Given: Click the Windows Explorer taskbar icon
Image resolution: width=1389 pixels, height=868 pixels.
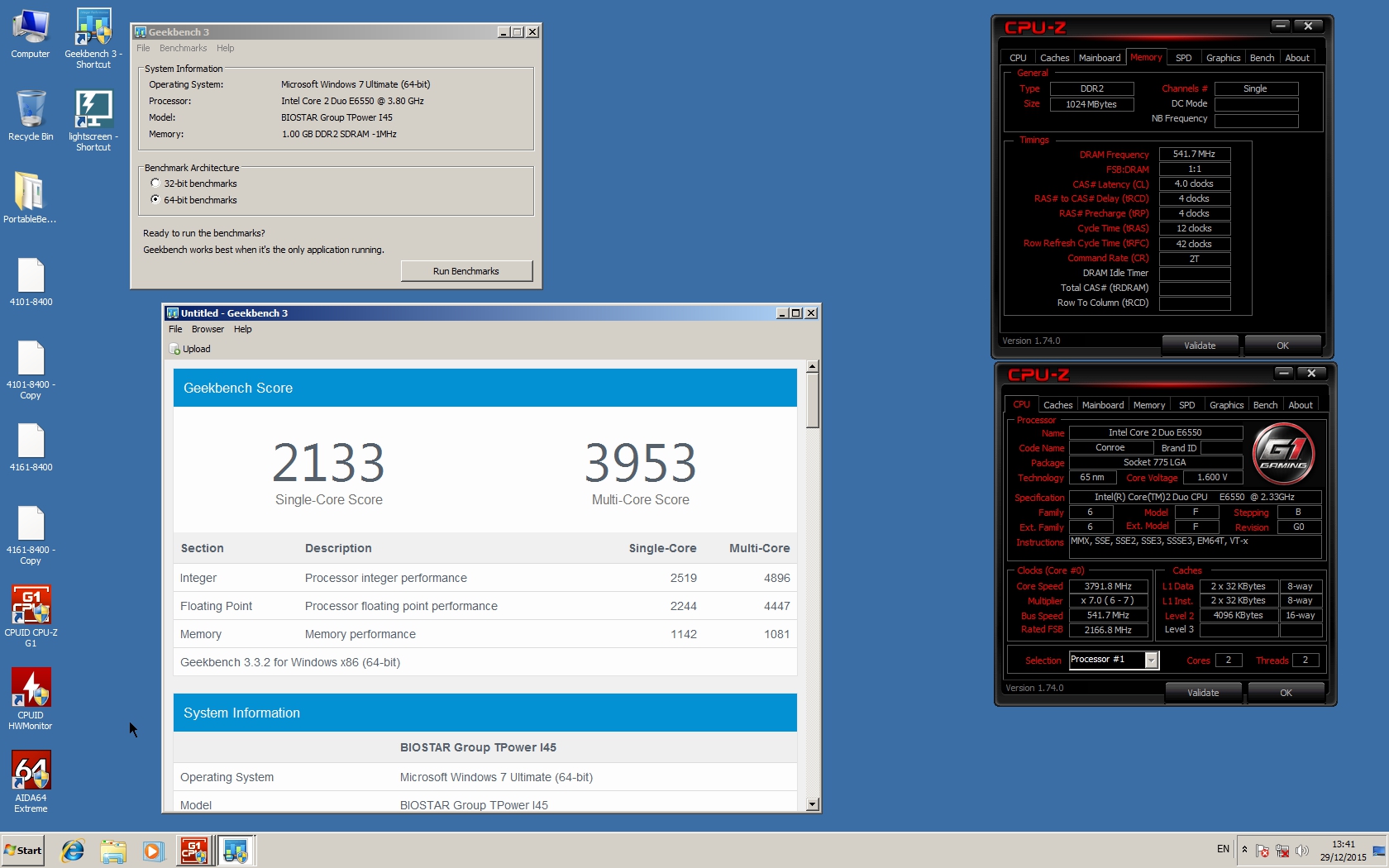Looking at the screenshot, I should [113, 850].
